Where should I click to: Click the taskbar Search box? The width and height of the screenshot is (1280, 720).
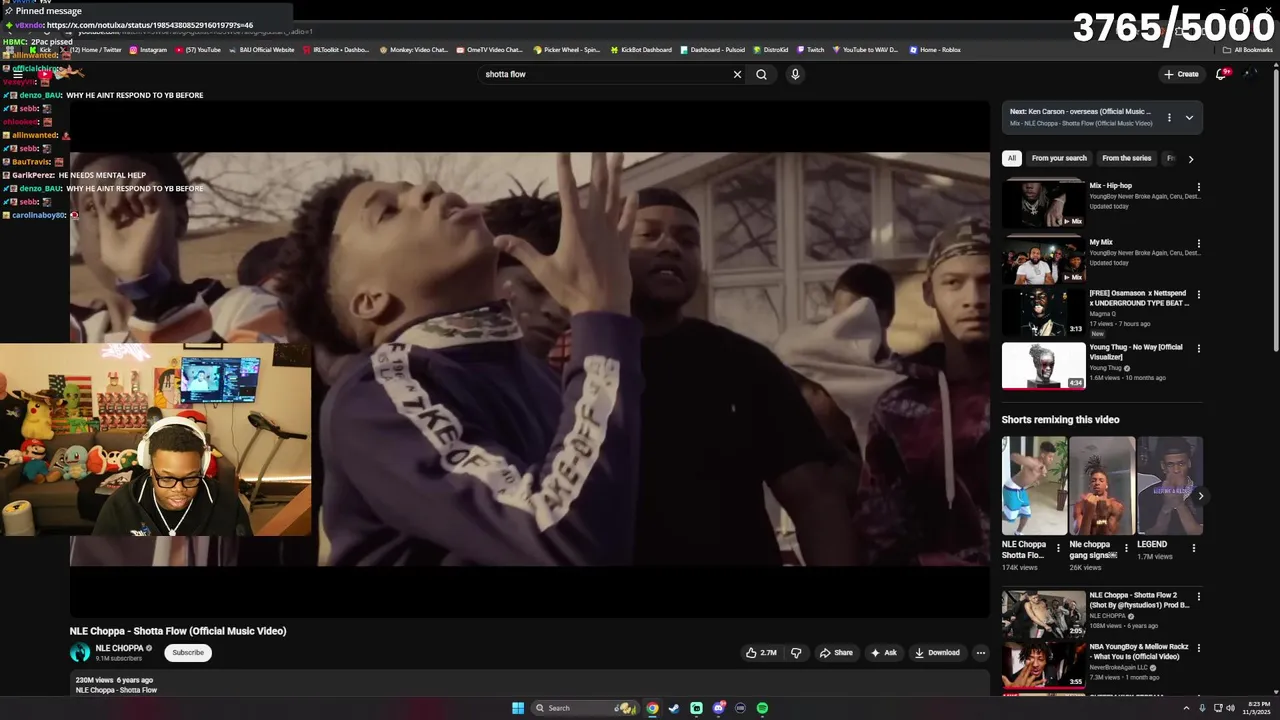pos(585,708)
